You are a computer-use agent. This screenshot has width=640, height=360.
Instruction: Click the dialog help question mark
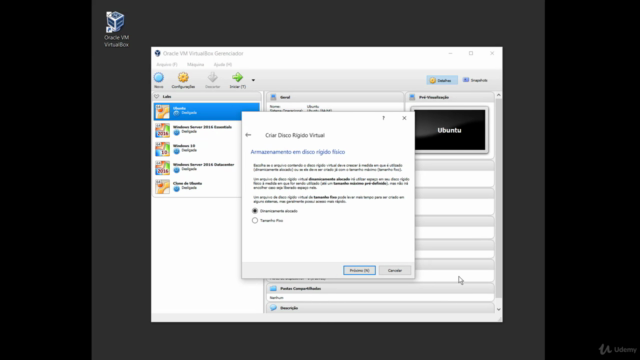(x=383, y=118)
